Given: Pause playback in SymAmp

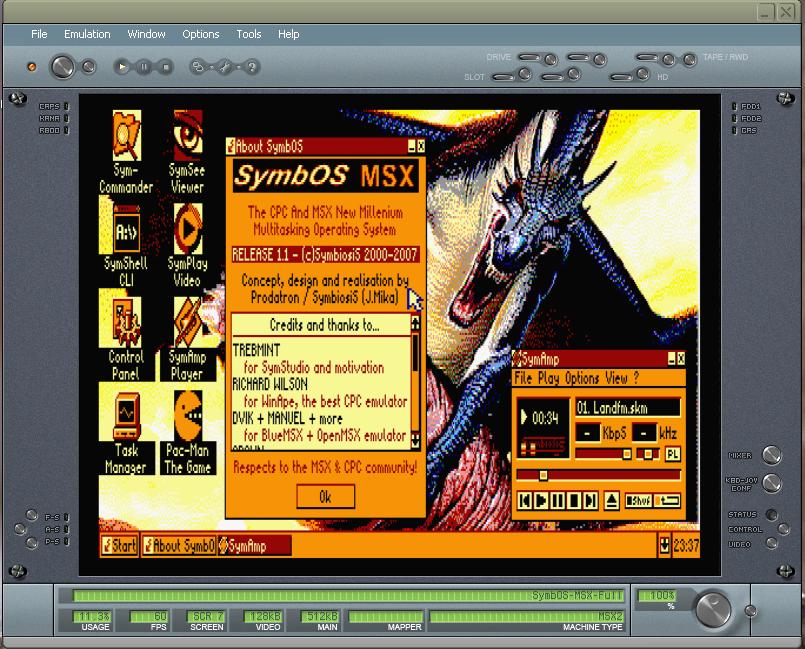Looking at the screenshot, I should (x=558, y=500).
